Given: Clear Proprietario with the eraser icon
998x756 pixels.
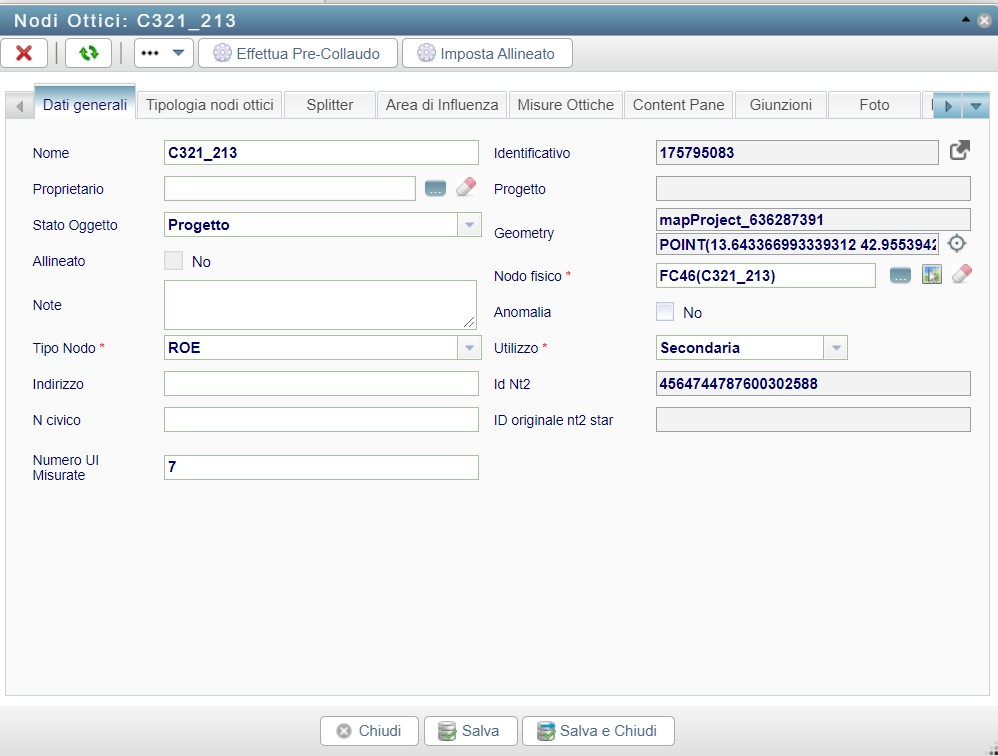Looking at the screenshot, I should coord(466,186).
